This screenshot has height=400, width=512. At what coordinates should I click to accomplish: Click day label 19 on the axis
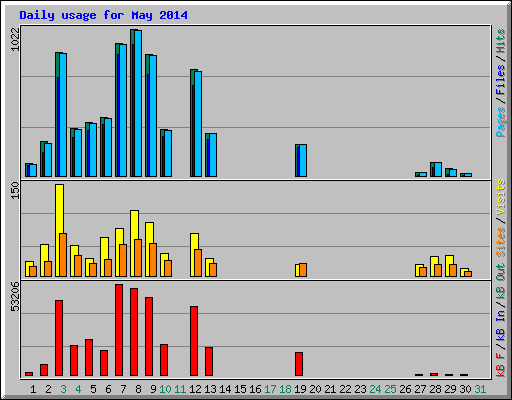point(300,389)
